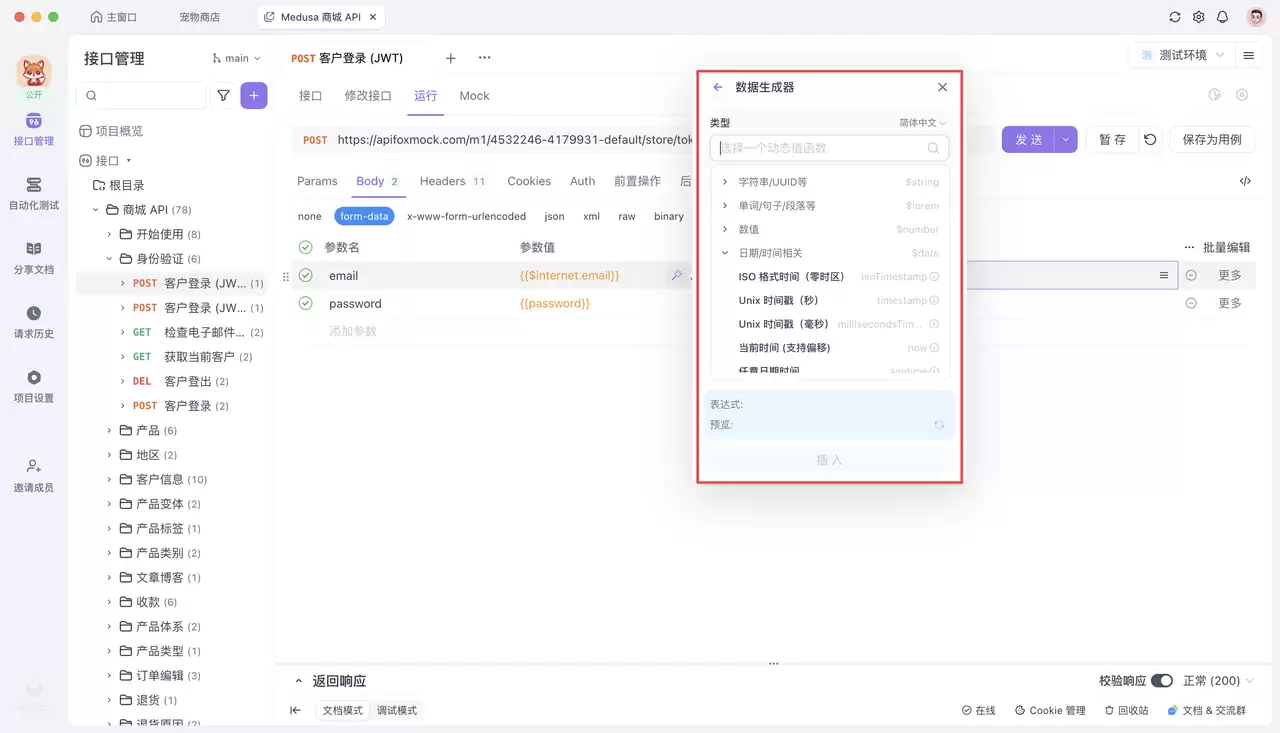Click info icon next to now

[x=934, y=348]
